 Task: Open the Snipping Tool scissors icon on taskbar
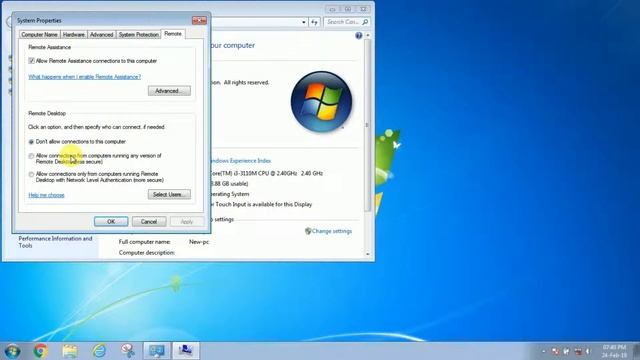click(x=128, y=351)
